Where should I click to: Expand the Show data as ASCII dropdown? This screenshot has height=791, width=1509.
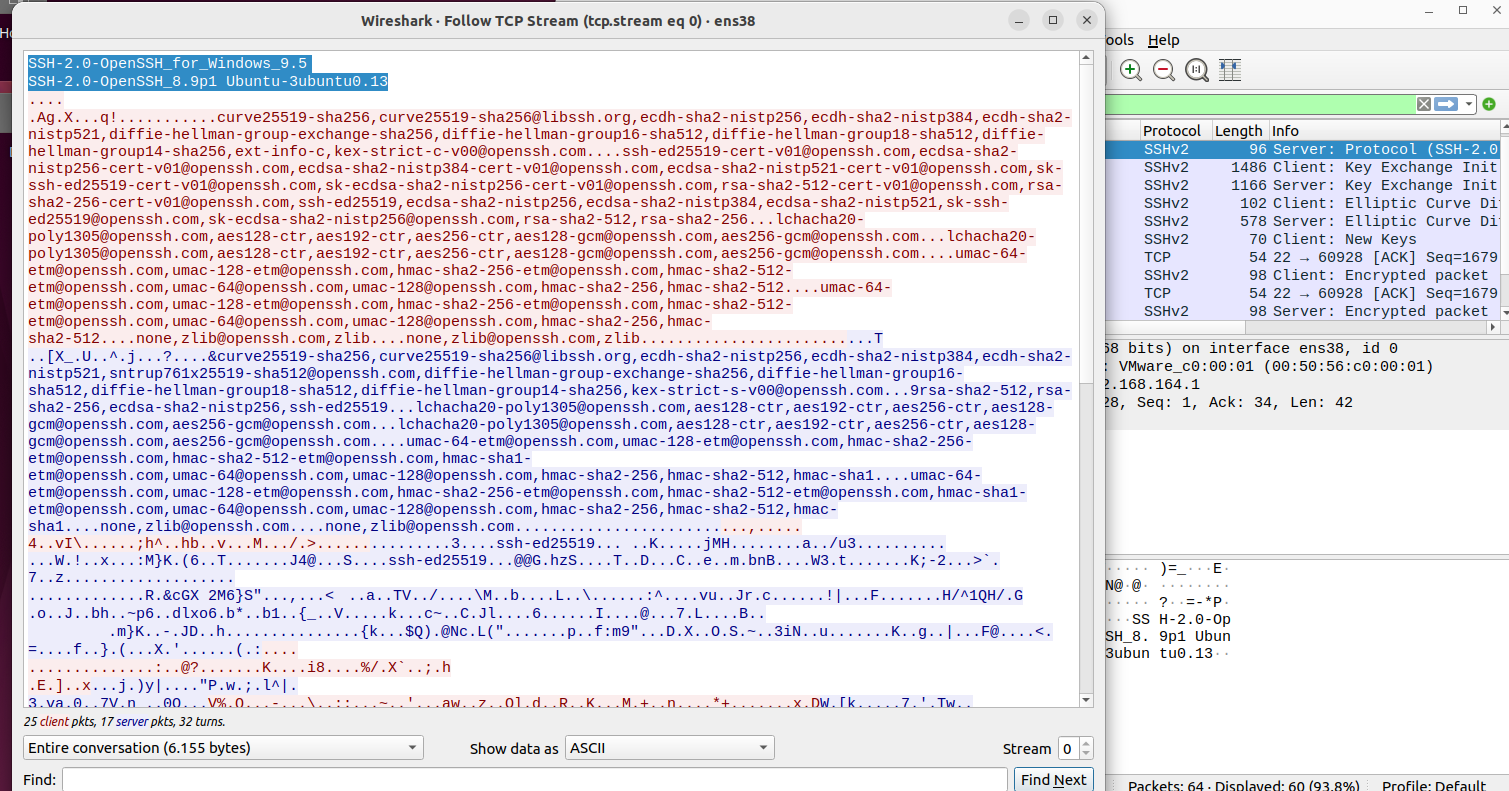pyautogui.click(x=669, y=748)
